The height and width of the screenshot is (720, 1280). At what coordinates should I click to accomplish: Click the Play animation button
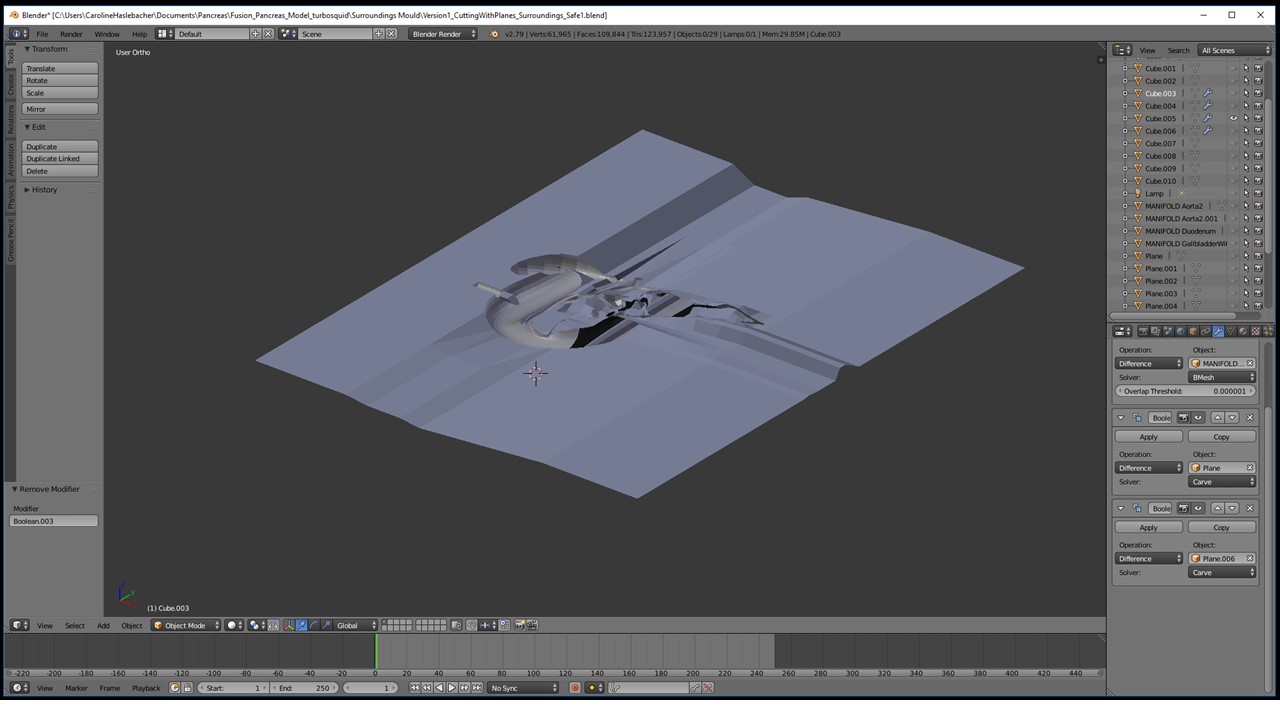tap(452, 687)
